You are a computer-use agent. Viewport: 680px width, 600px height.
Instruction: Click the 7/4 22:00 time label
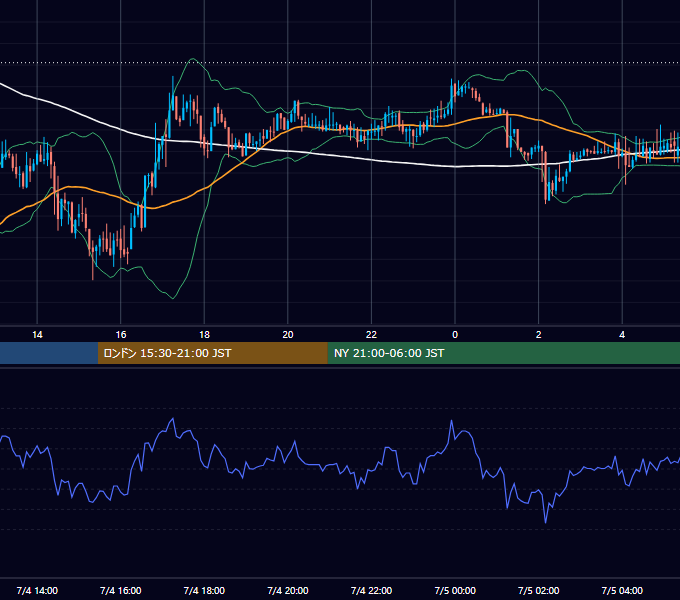point(371,590)
